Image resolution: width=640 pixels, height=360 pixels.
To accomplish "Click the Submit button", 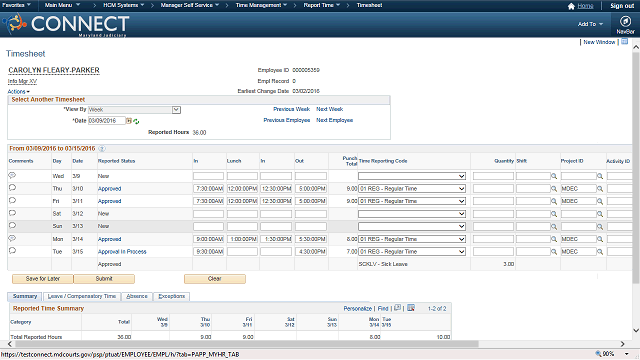I will point(104,279).
